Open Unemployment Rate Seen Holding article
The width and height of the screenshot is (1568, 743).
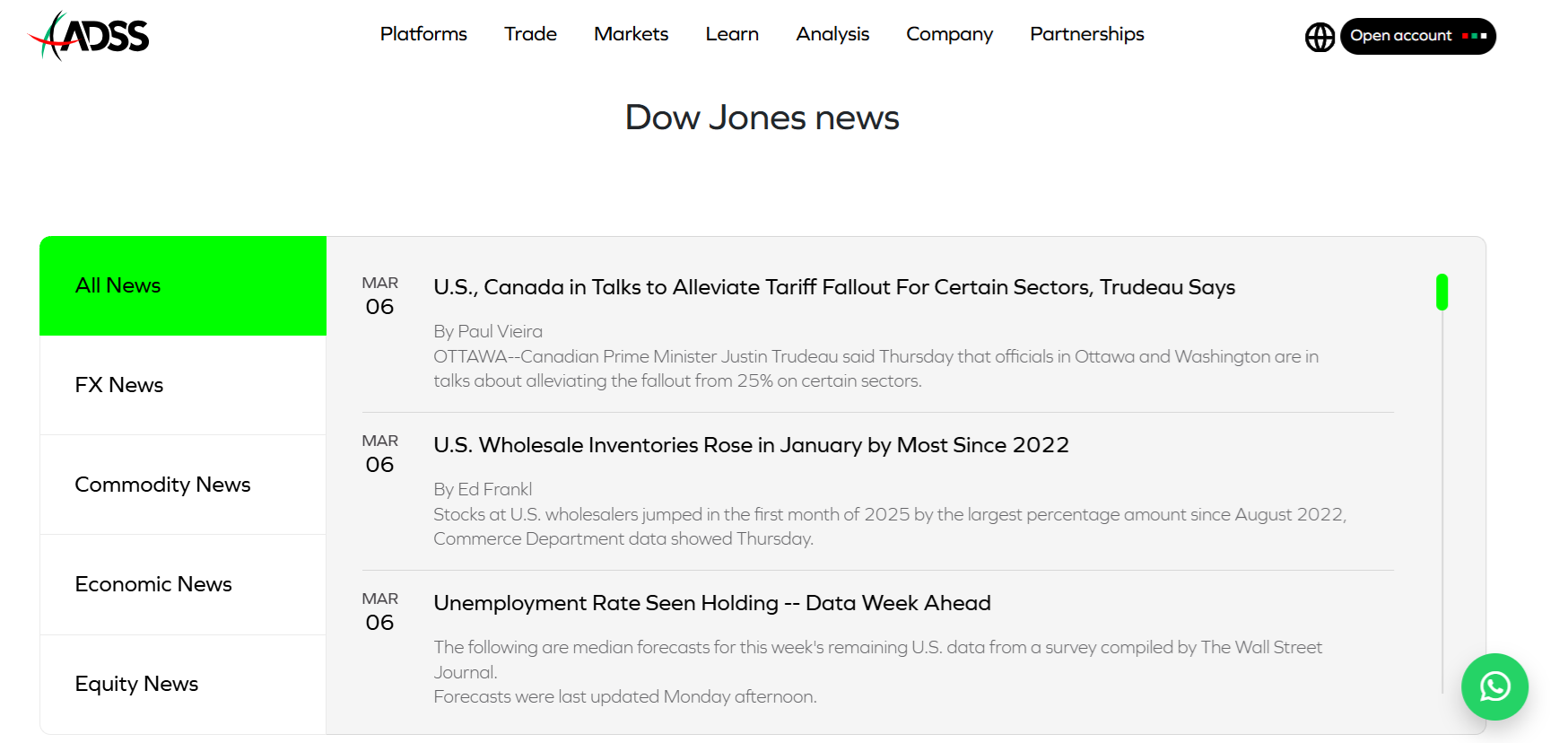click(712, 603)
